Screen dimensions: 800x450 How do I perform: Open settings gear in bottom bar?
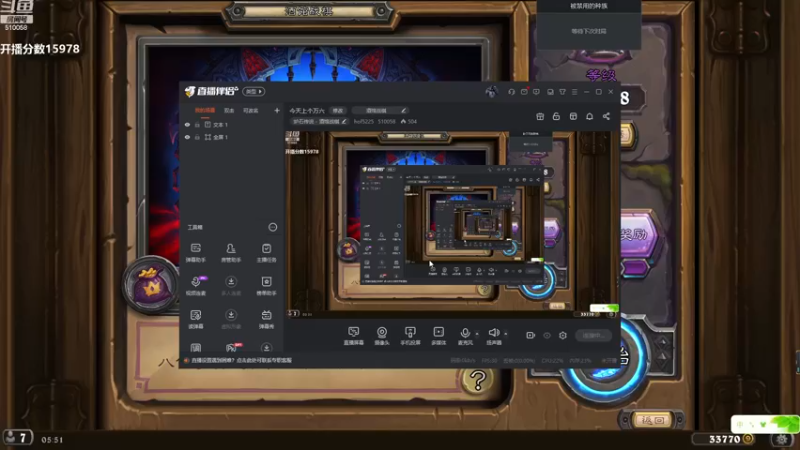pyautogui.click(x=563, y=335)
